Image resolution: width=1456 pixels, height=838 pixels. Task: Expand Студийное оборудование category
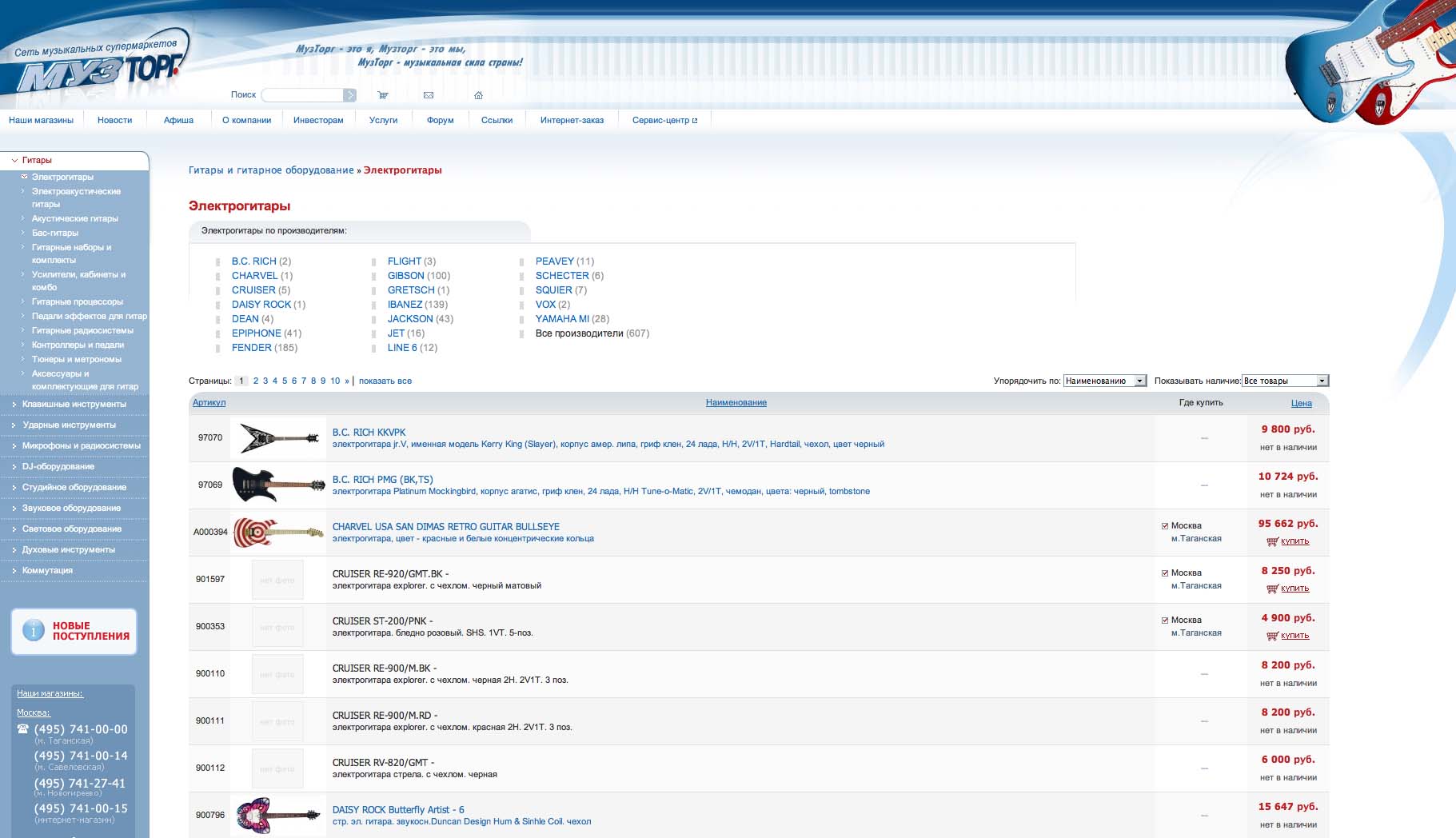click(x=74, y=488)
